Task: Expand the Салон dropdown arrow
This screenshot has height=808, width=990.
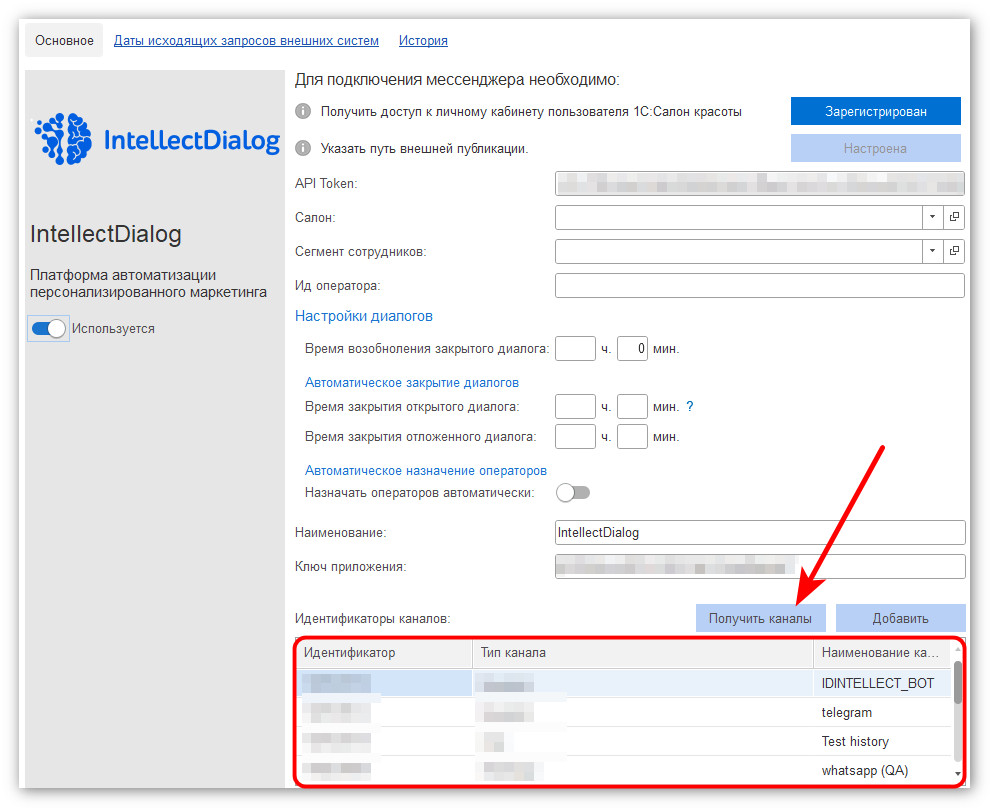Action: [933, 217]
